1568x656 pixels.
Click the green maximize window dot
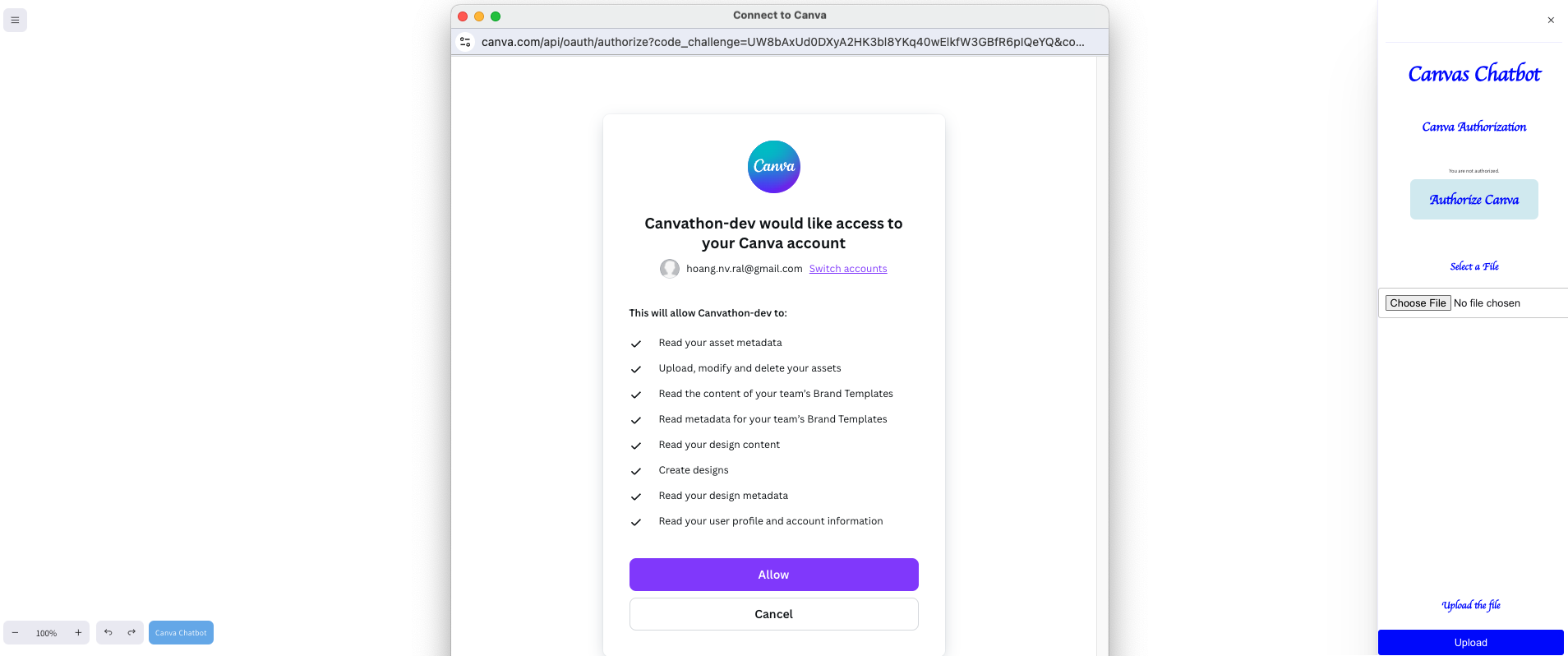[x=496, y=16]
